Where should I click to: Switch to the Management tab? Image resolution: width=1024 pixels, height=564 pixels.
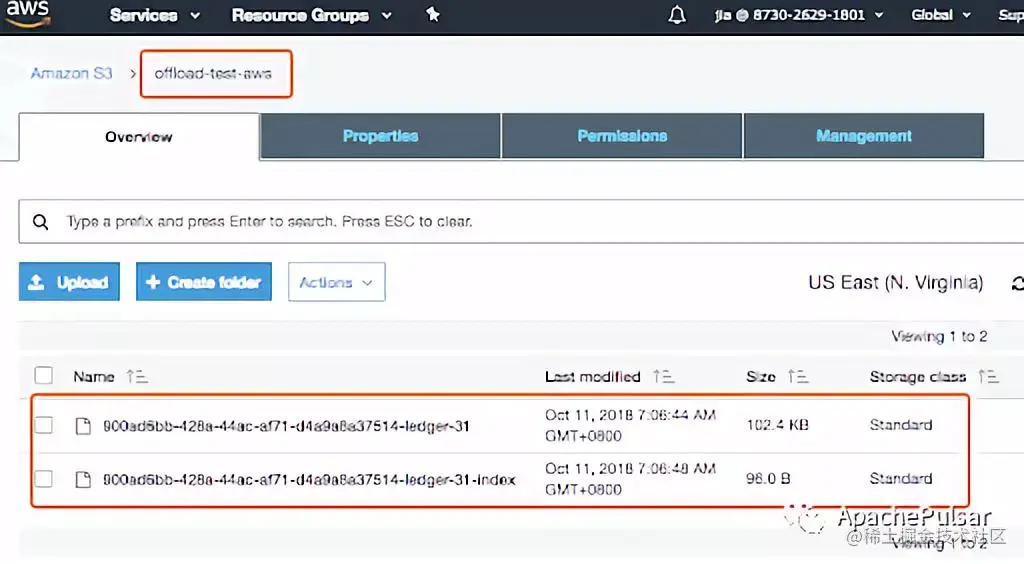click(863, 136)
